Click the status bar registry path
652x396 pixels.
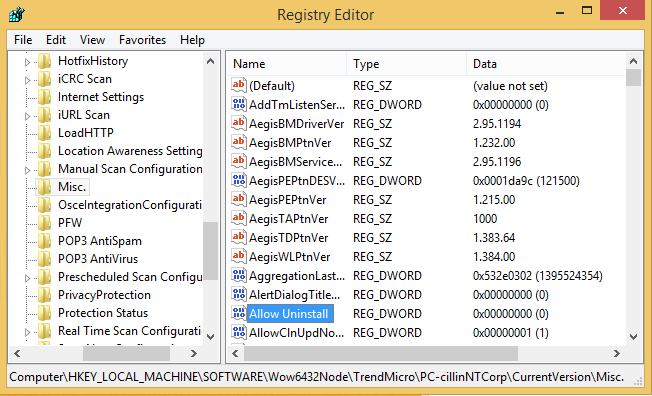coord(316,377)
